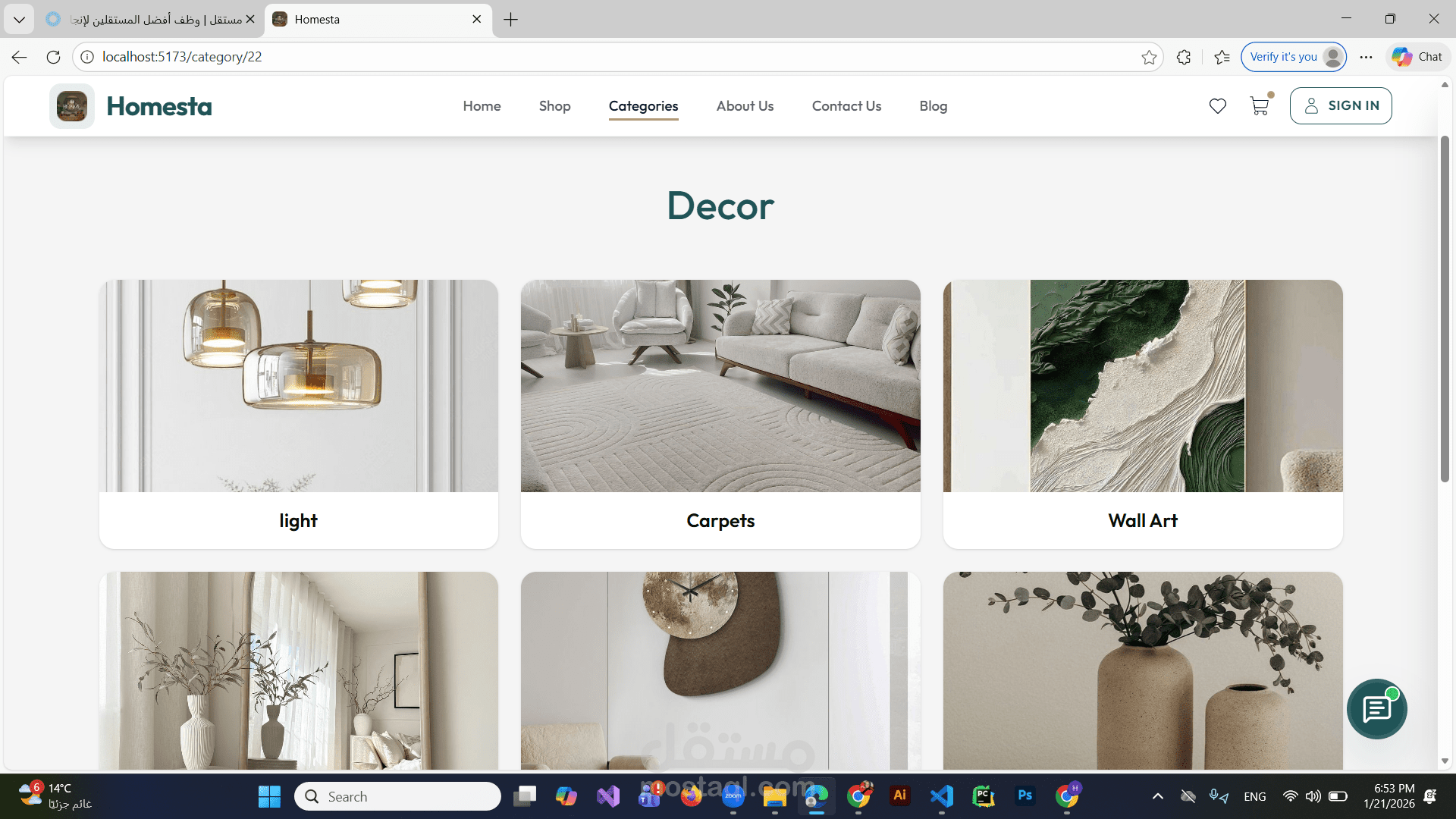Open the shopping cart icon
Image resolution: width=1456 pixels, height=819 pixels.
pos(1260,106)
